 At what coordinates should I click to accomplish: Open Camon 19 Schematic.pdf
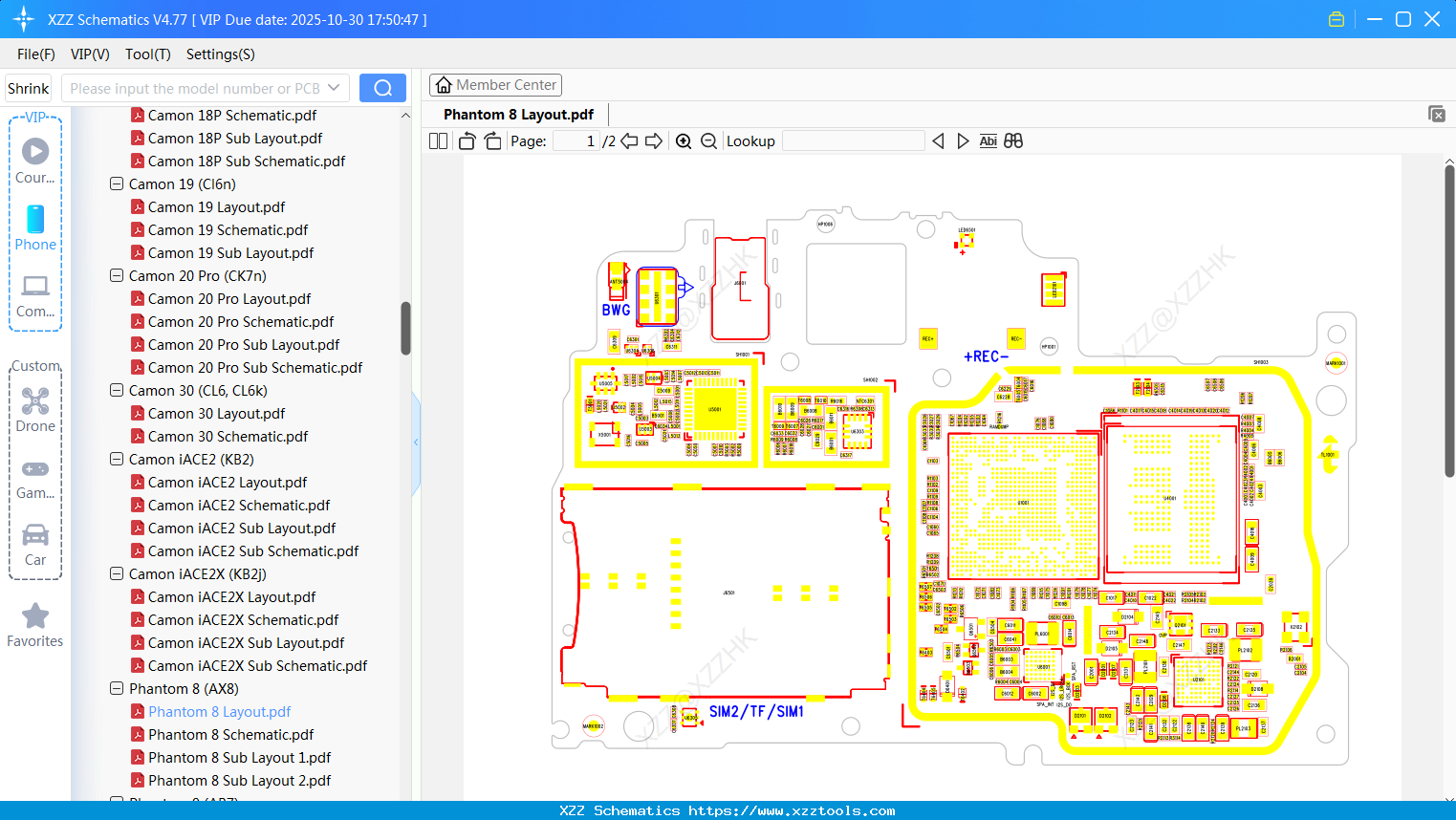point(228,229)
